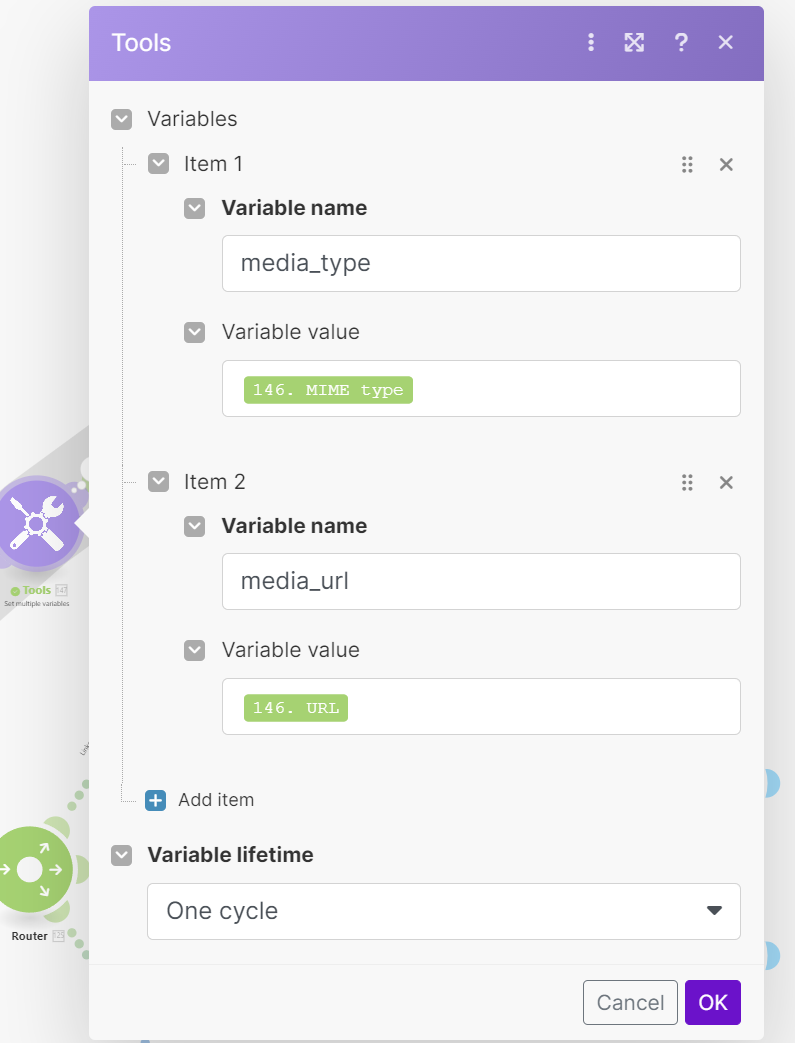This screenshot has height=1043, width=795.
Task: Open the help question mark icon
Action: (681, 42)
